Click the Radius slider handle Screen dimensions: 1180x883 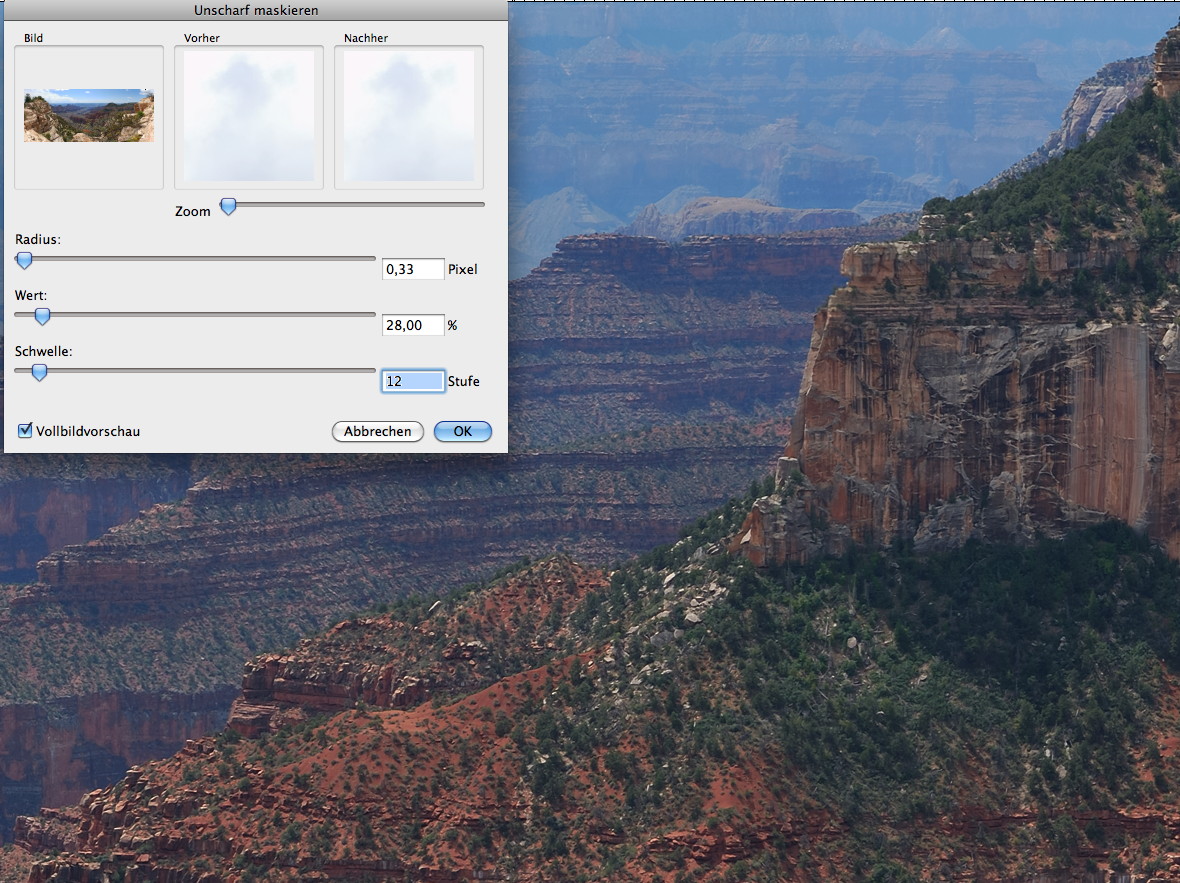pyautogui.click(x=24, y=260)
